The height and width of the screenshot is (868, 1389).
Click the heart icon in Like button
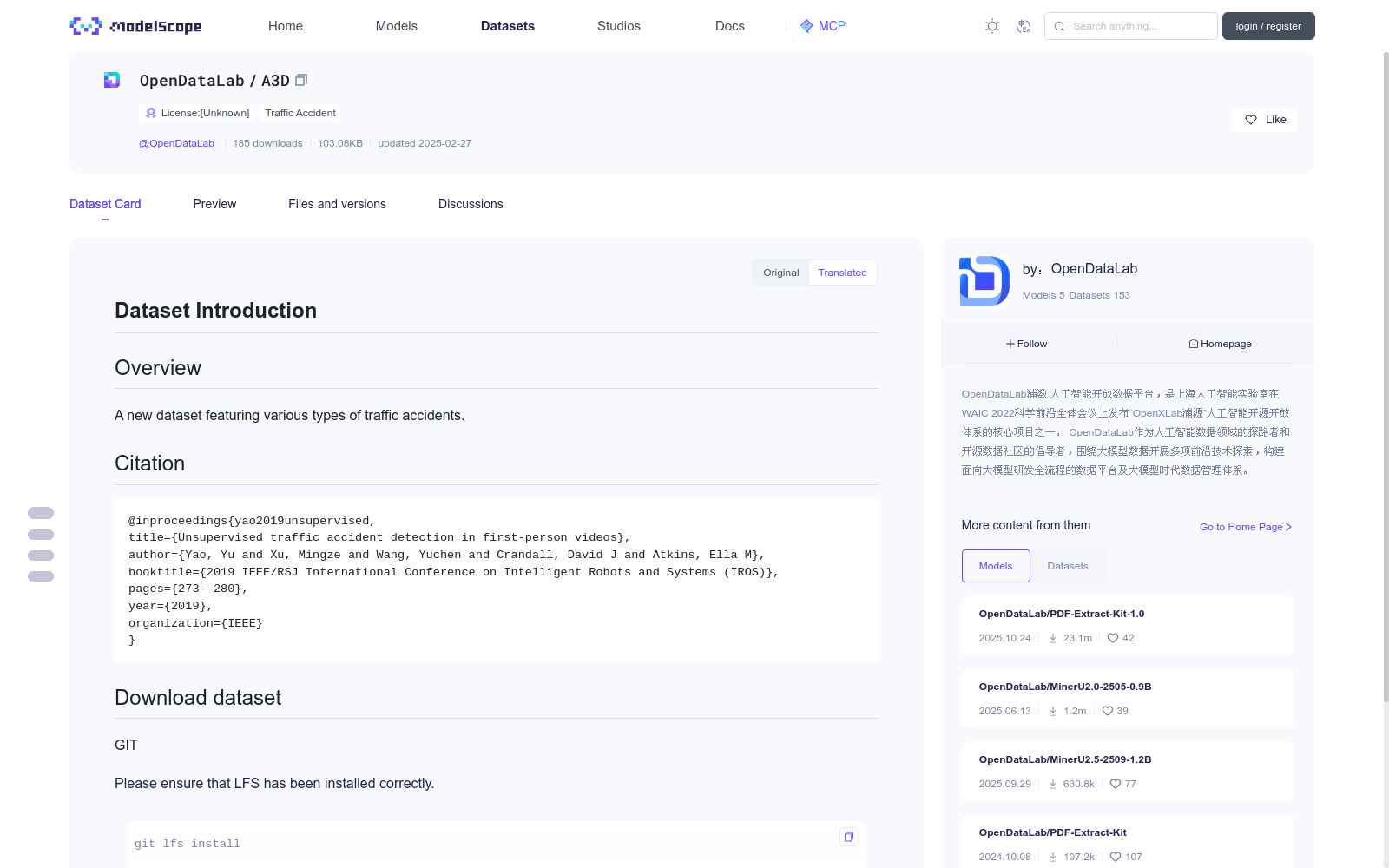coord(1251,120)
